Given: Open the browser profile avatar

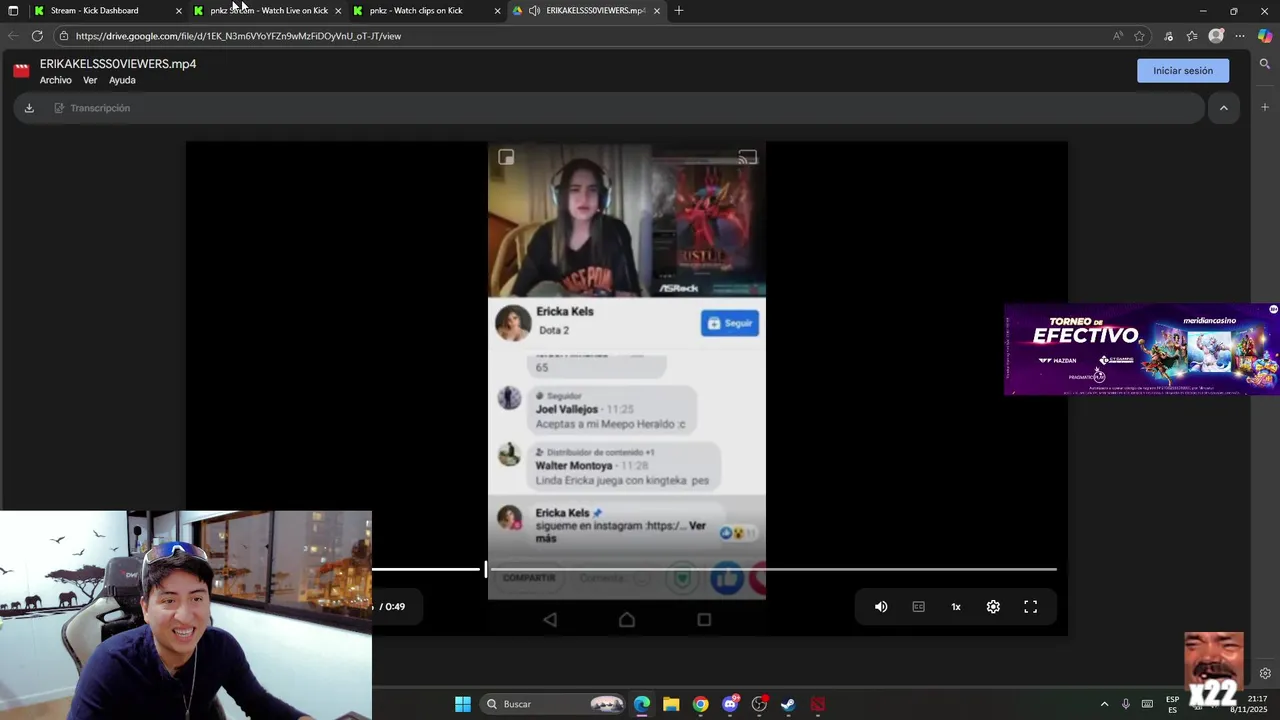Looking at the screenshot, I should (1216, 36).
